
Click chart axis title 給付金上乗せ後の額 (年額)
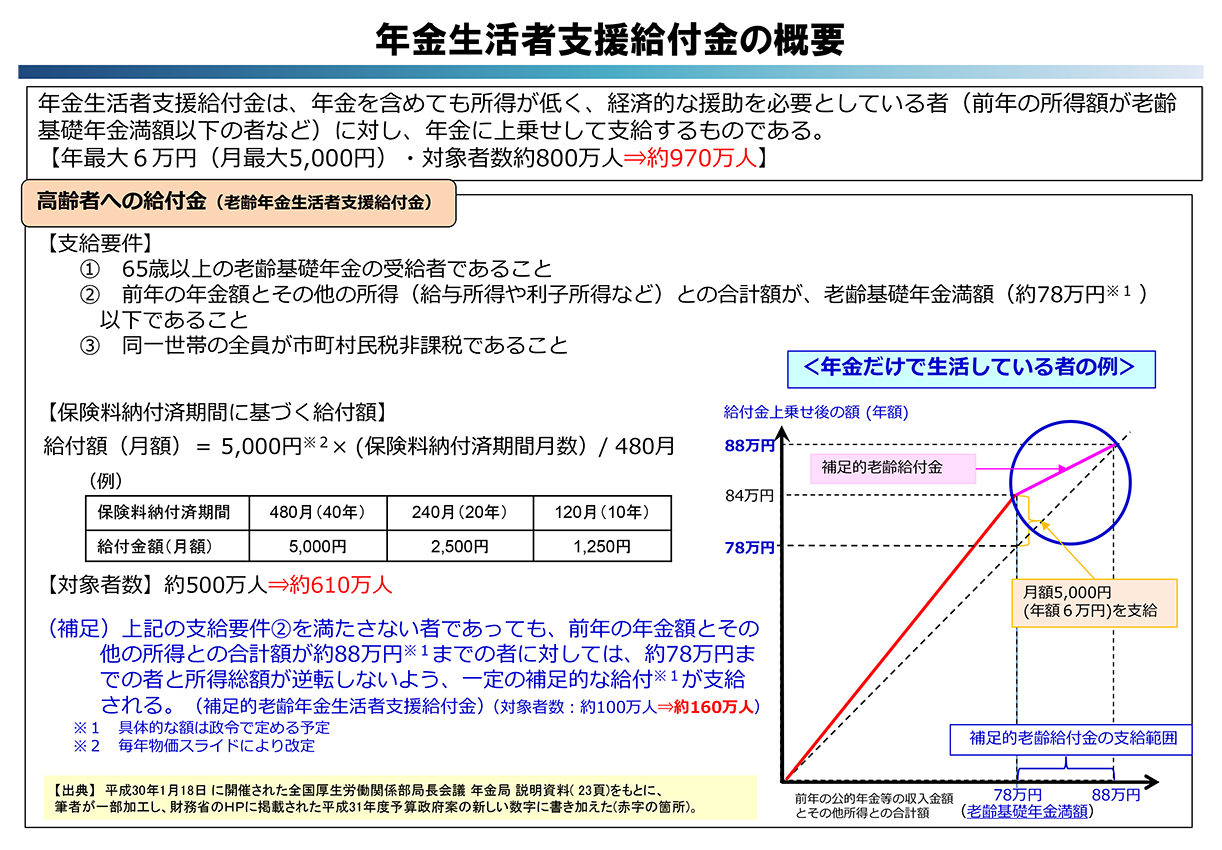(815, 411)
